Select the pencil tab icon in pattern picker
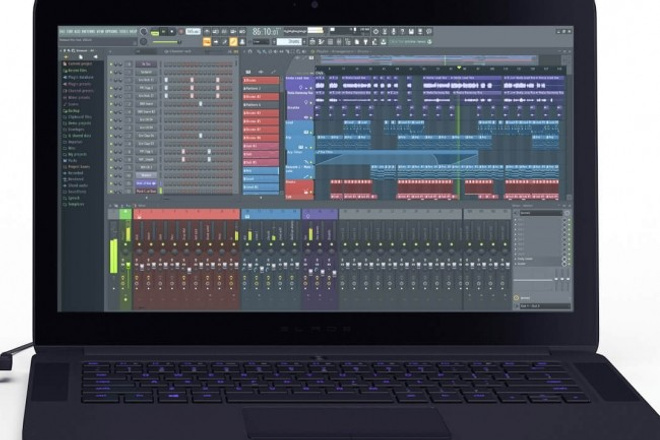This screenshot has width=660, height=440. click(274, 72)
